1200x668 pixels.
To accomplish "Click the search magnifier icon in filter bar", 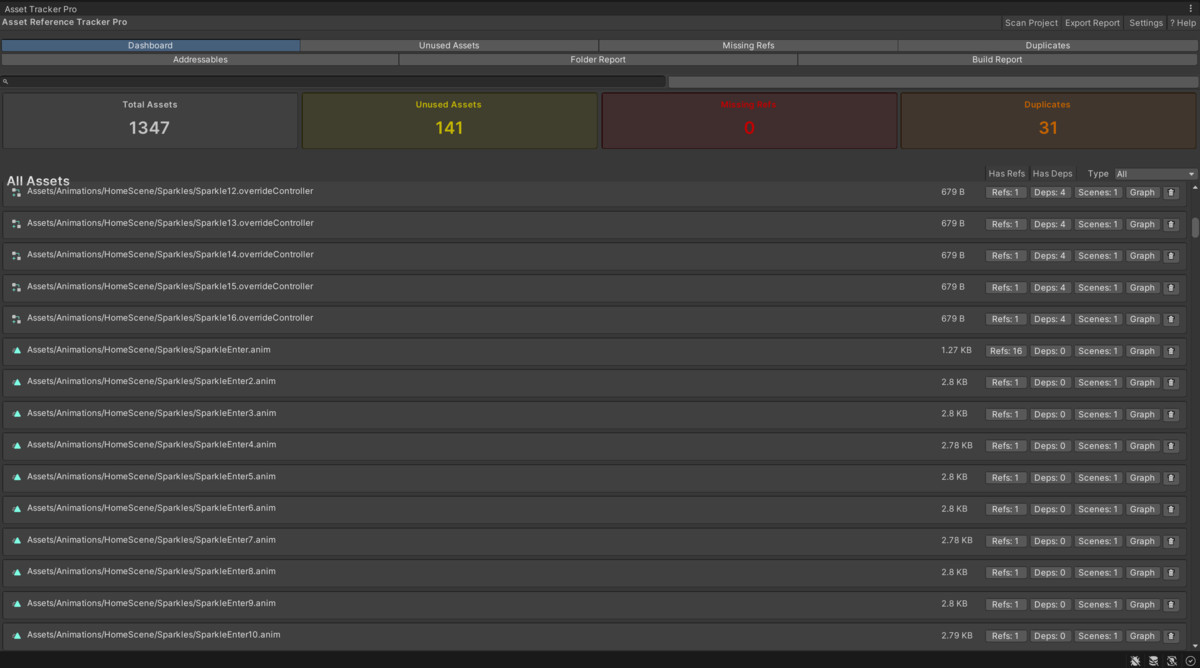I will click(x=7, y=81).
